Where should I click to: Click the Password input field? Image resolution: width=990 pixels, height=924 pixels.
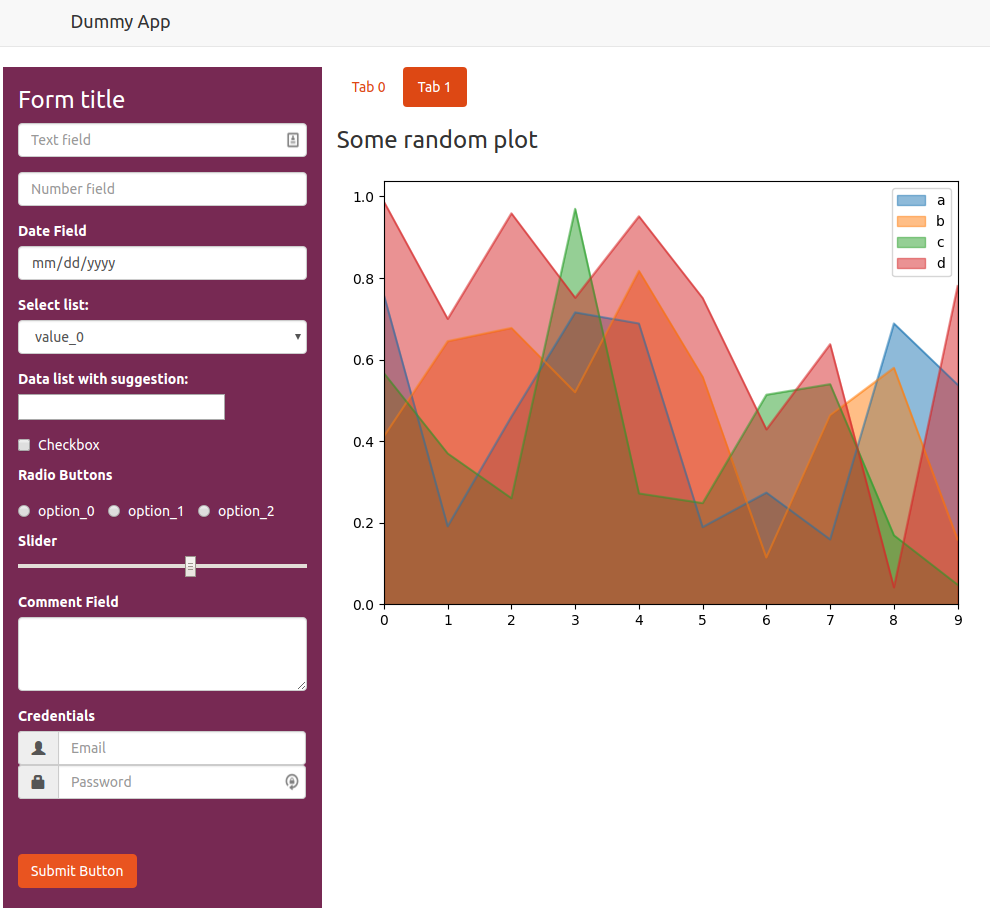pos(182,782)
